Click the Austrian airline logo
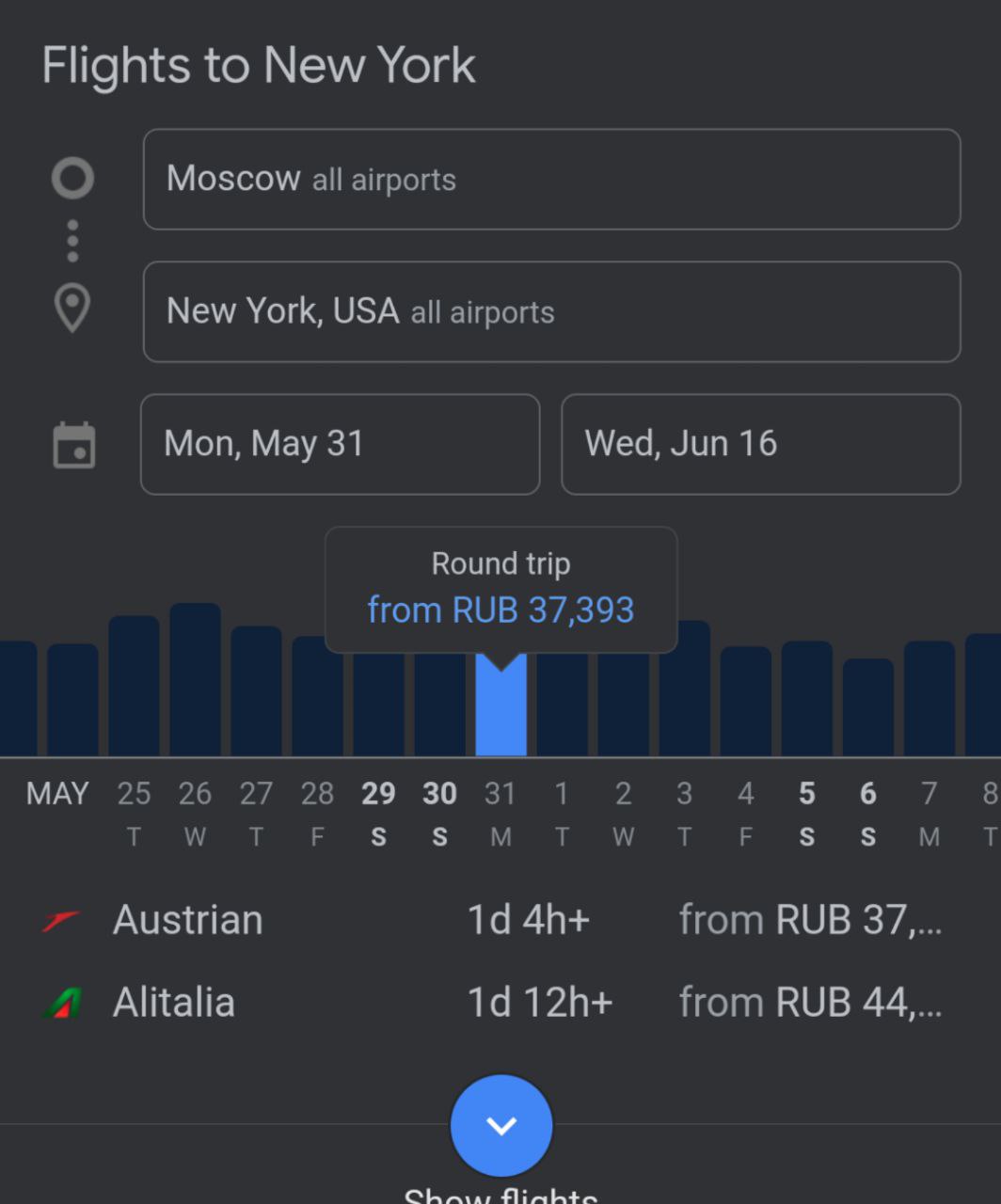 pos(62,921)
